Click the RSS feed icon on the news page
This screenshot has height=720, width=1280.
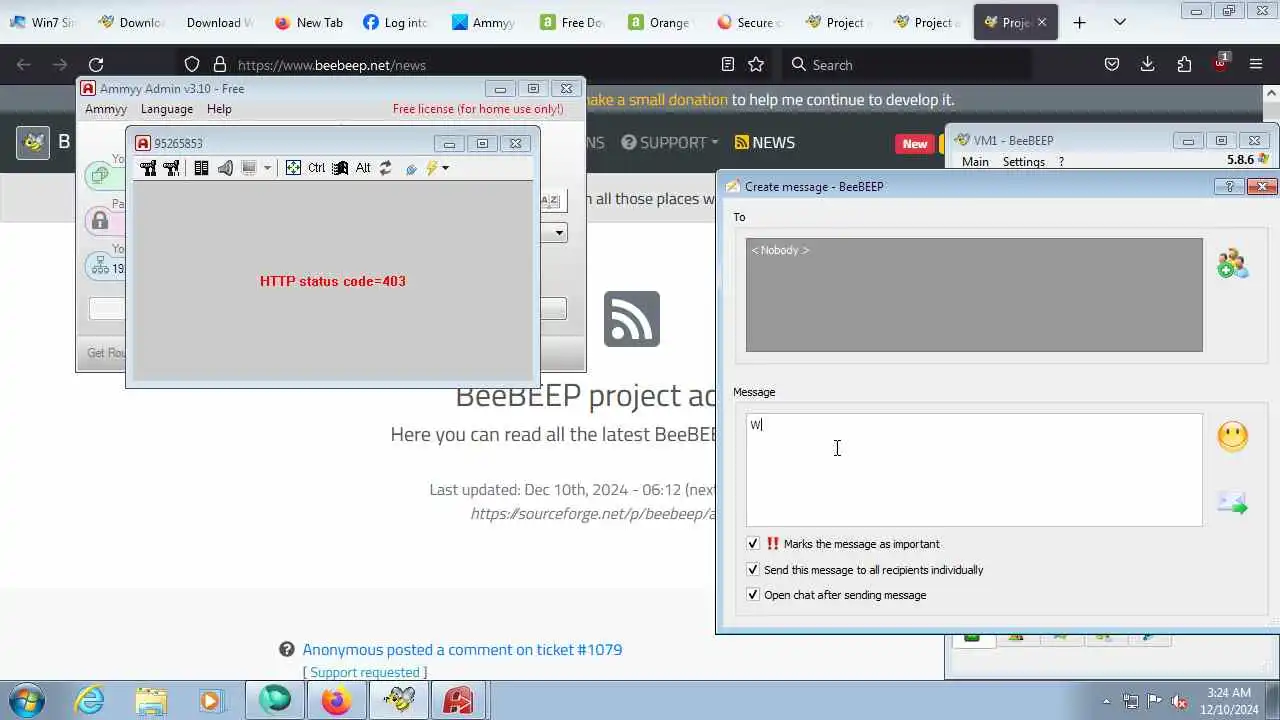632,319
